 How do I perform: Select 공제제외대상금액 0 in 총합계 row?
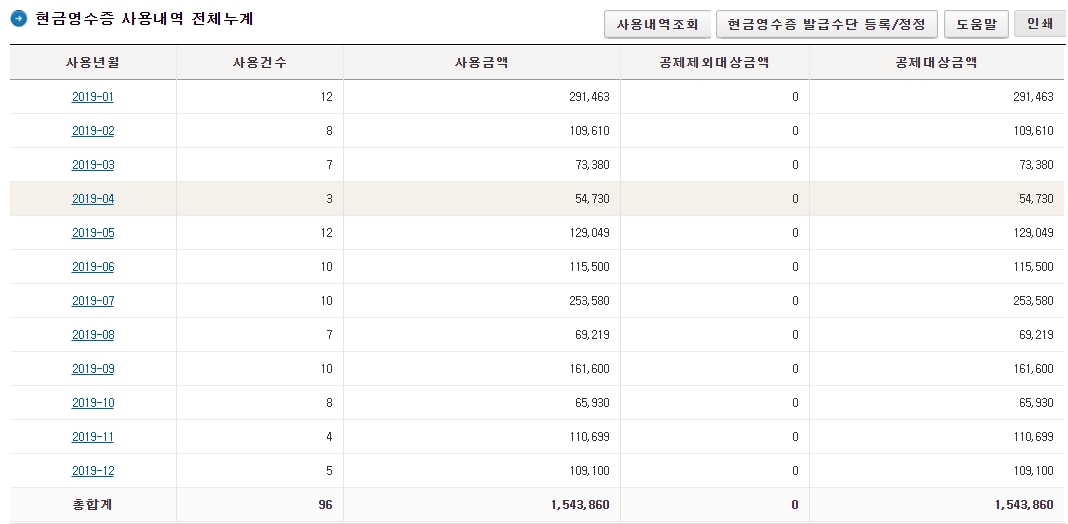pyautogui.click(x=795, y=505)
